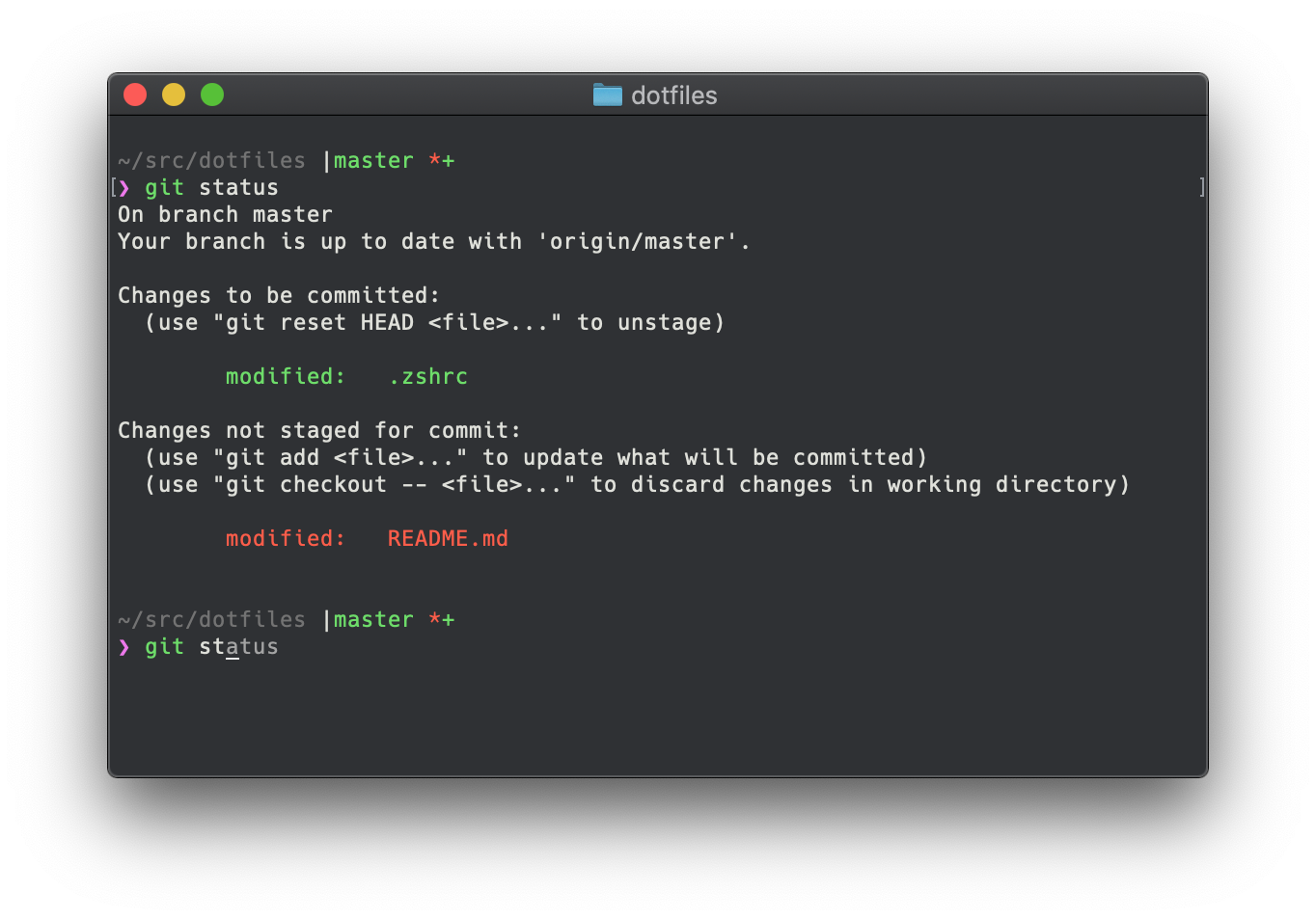
Task: Close the terminal with the red button
Action: tap(135, 95)
